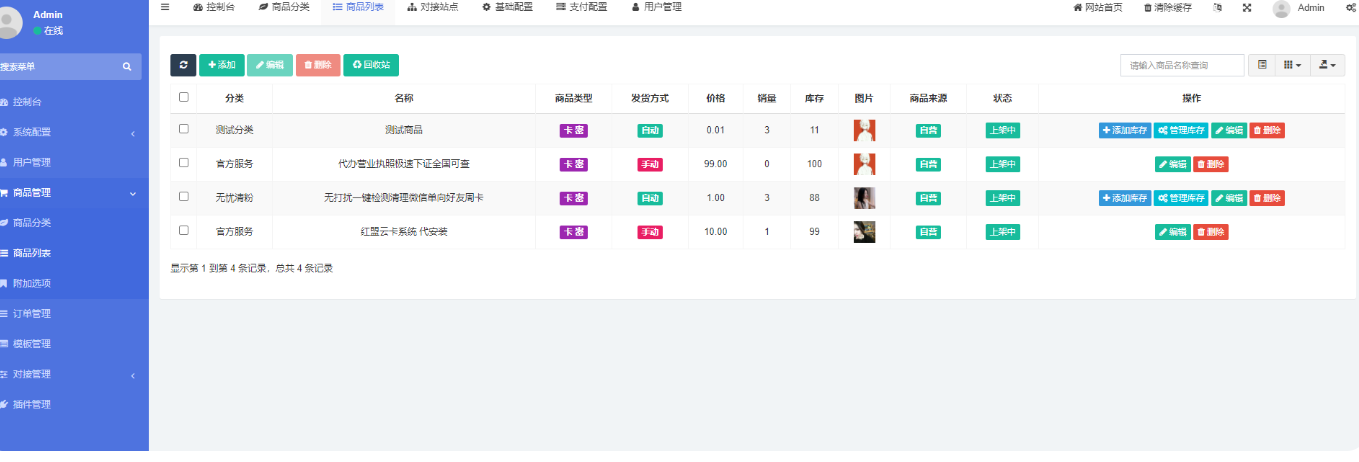The image size is (1359, 462).
Task: Tick the select-all checkbox in table header
Action: click(183, 98)
